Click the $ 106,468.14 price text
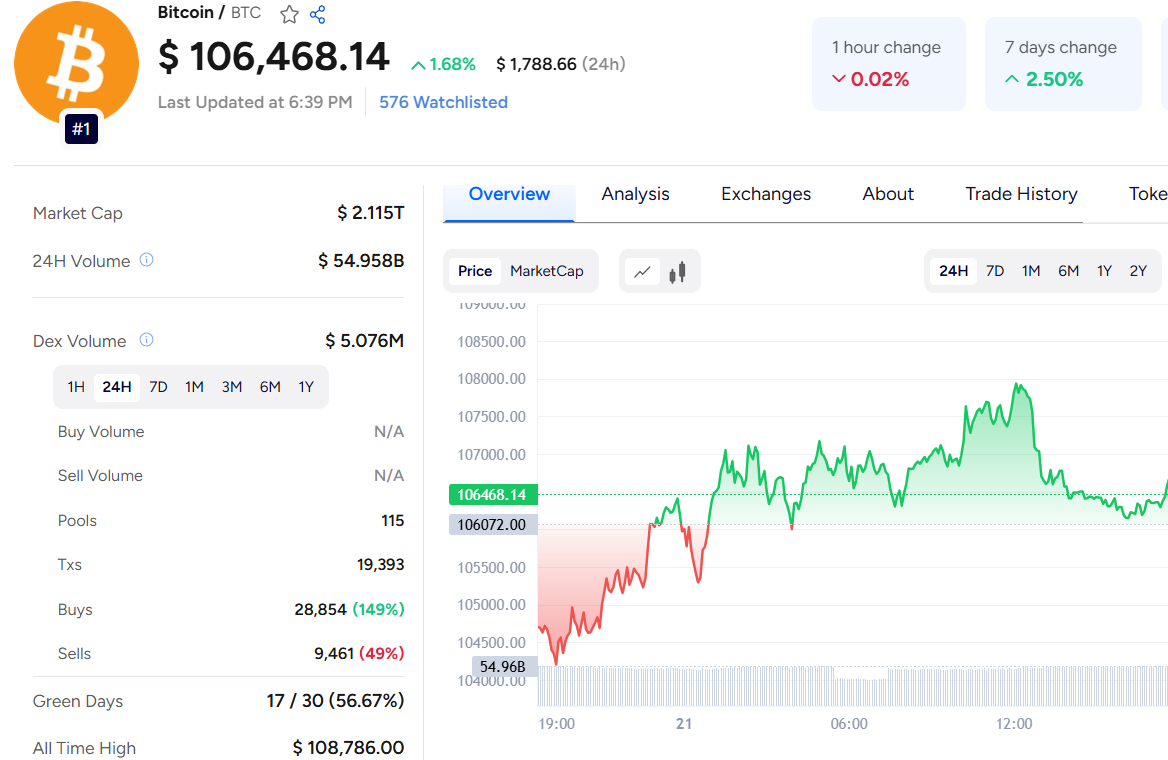1168x760 pixels. tap(274, 57)
